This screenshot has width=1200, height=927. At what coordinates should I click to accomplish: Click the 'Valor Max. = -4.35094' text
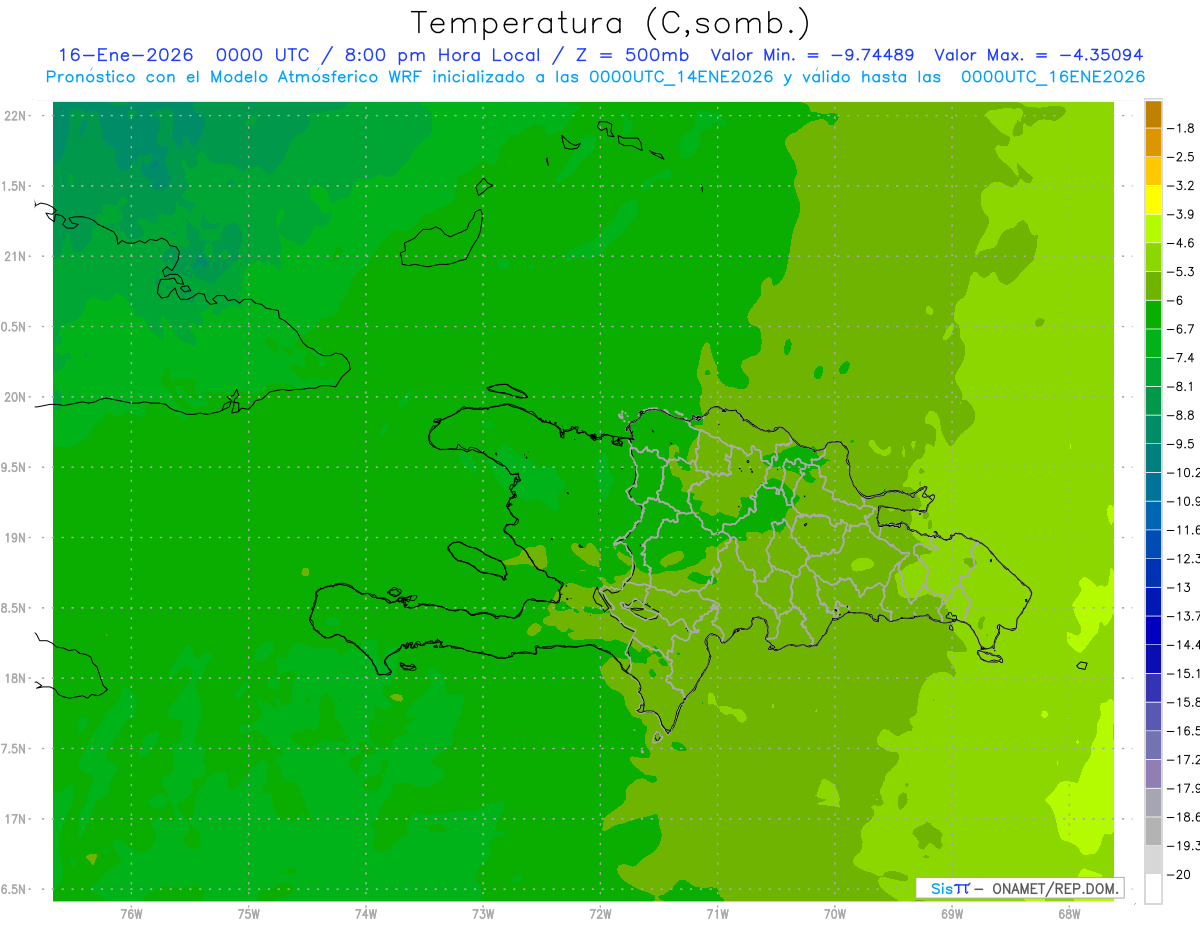coord(1038,55)
